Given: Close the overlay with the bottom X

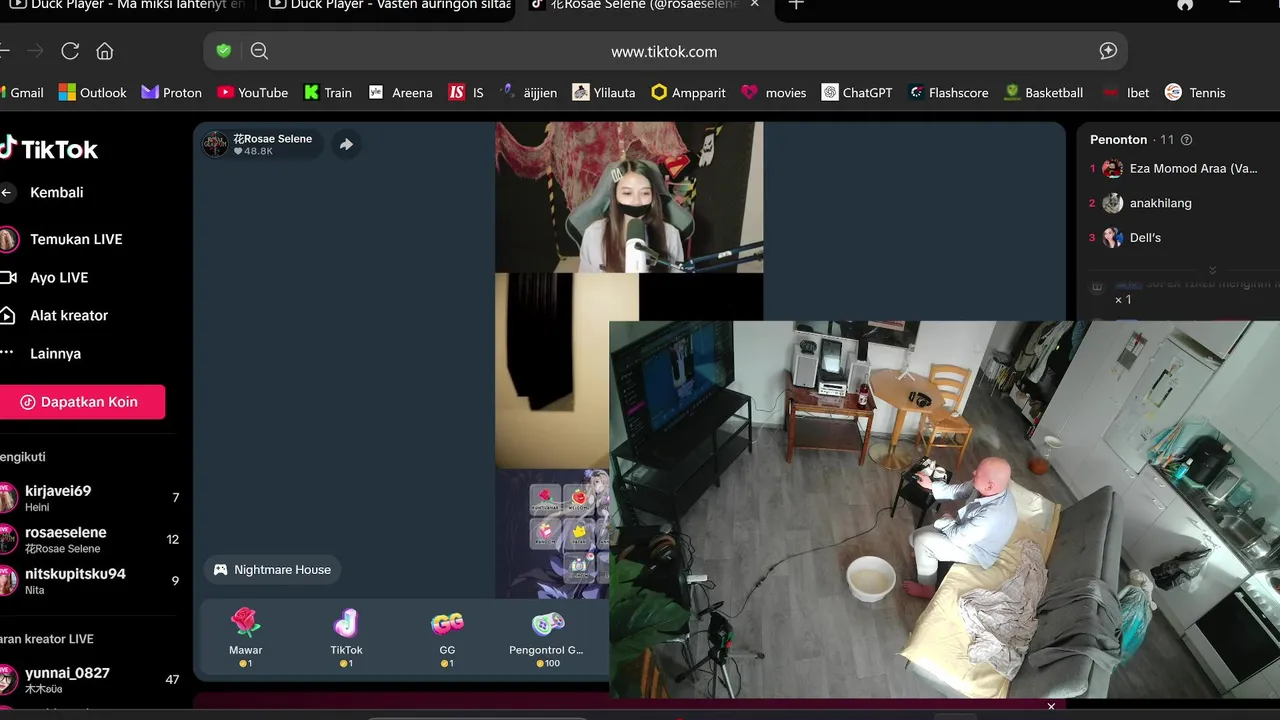Looking at the screenshot, I should tap(1051, 707).
